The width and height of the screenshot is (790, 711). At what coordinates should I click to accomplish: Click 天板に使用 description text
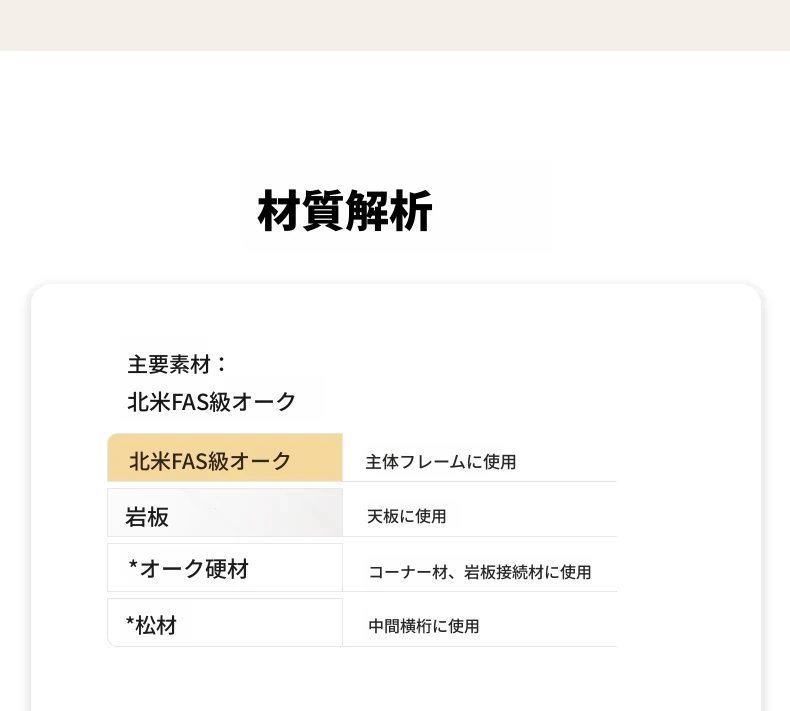click(x=407, y=516)
